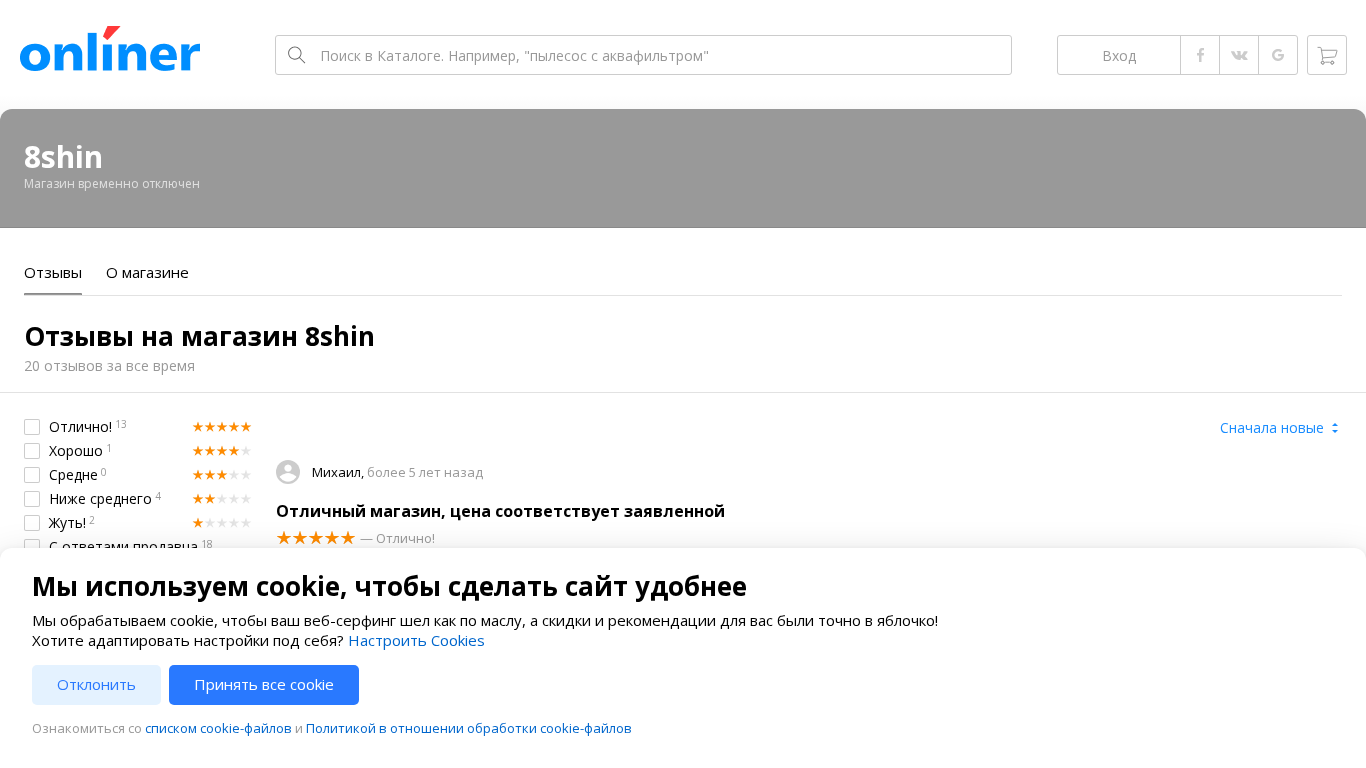This screenshot has height=768, width=1366.
Task: Sign in with VK icon
Action: pyautogui.click(x=1239, y=55)
